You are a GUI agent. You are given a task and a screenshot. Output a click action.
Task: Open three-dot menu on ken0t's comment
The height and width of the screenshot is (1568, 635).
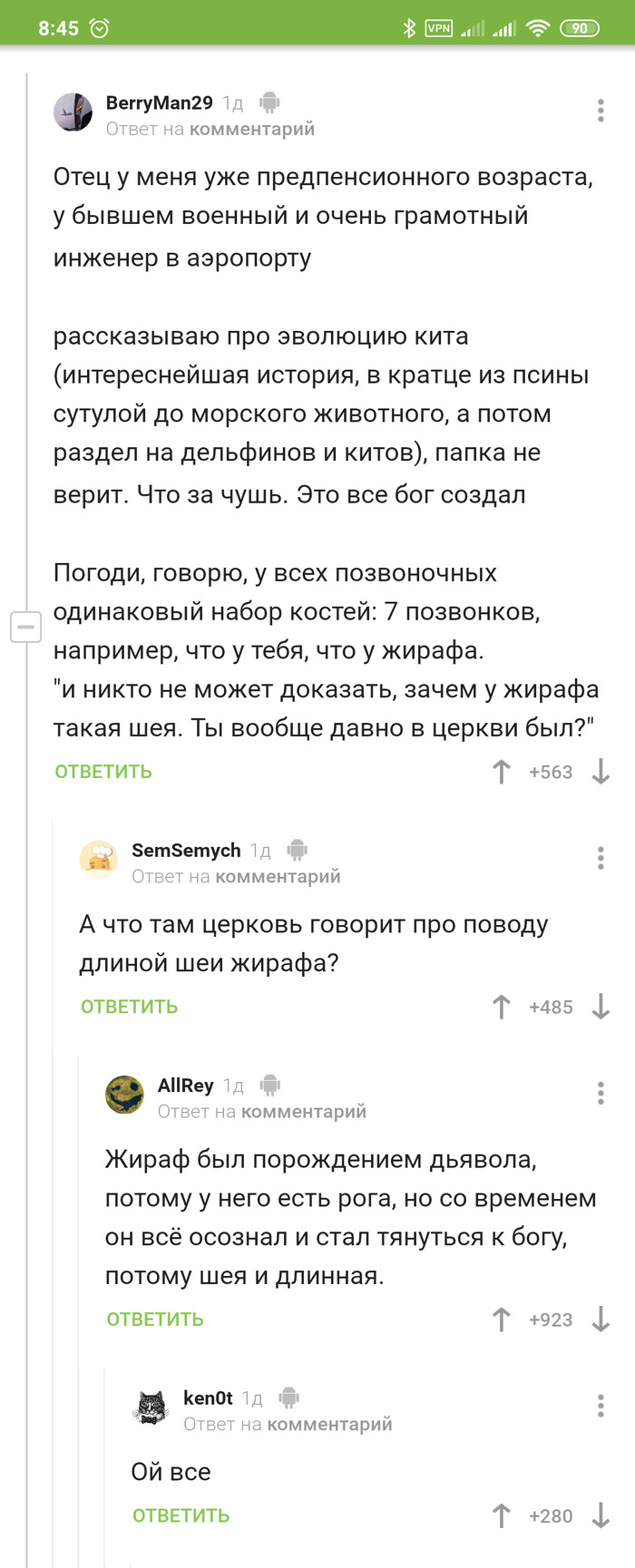coord(601,1406)
